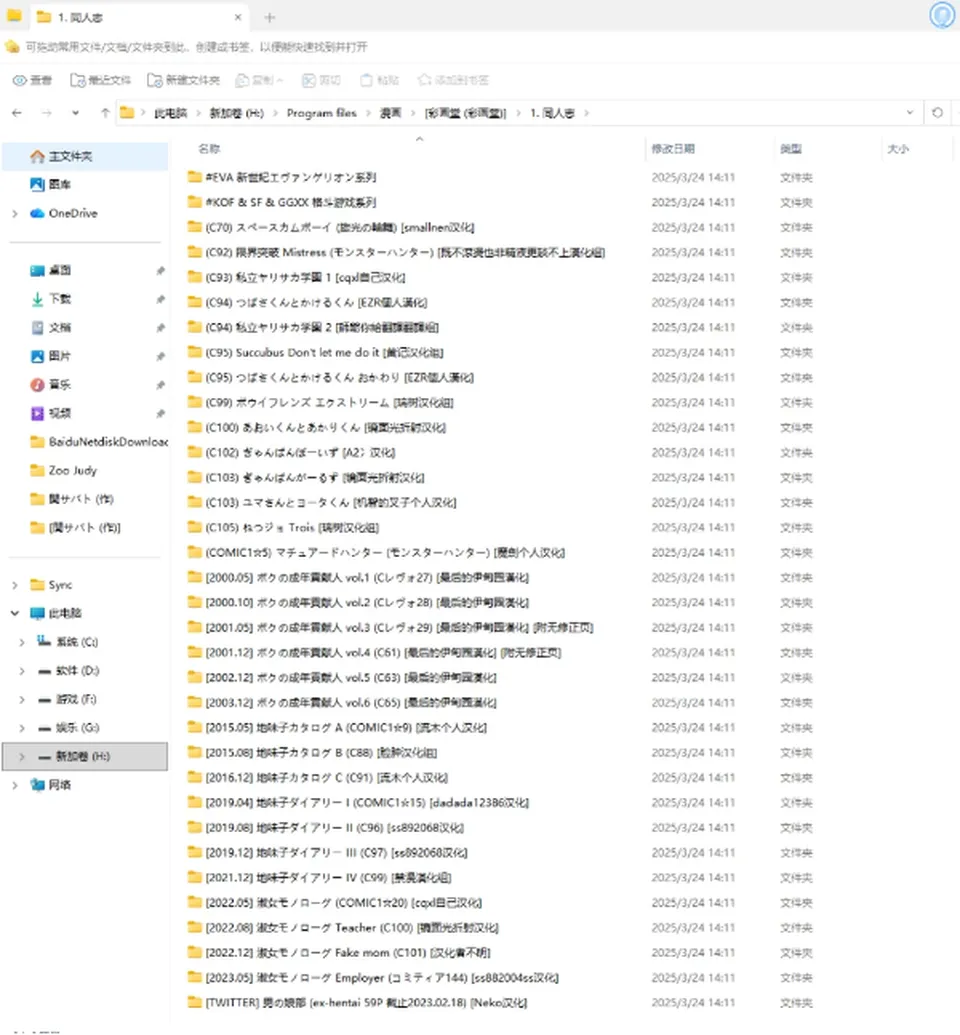Sort by 类型 column header
The width and height of the screenshot is (960, 1035).
click(x=790, y=149)
